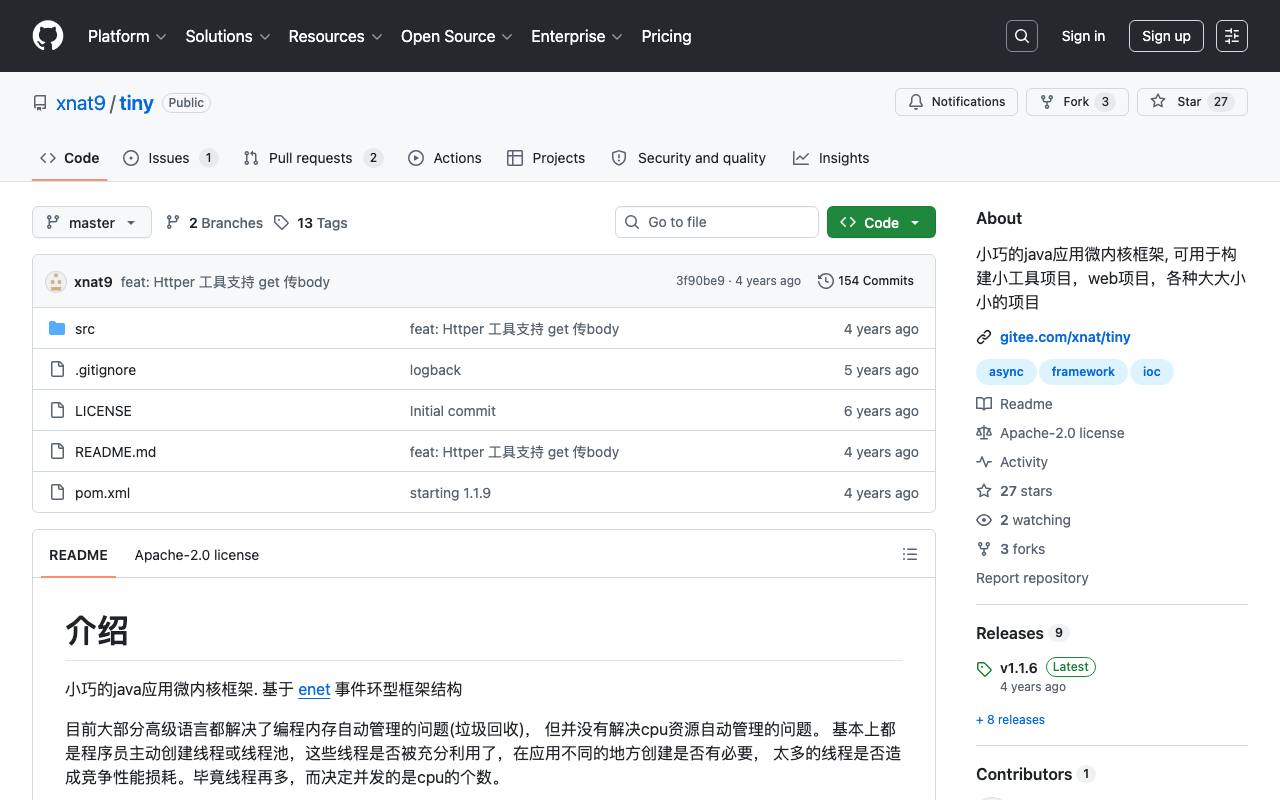Viewport: 1280px width, 800px height.
Task: Select the README tab above the readme
Action: [x=78, y=555]
